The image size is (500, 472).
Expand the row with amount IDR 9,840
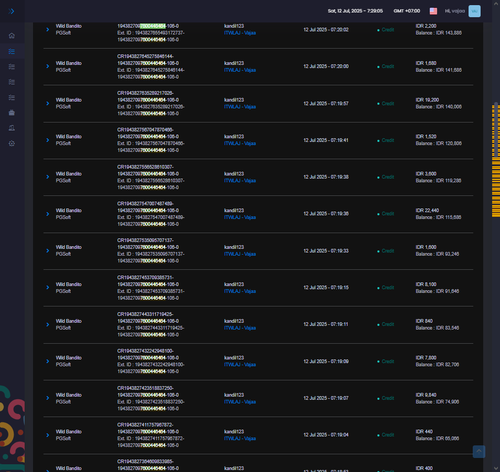point(48,398)
